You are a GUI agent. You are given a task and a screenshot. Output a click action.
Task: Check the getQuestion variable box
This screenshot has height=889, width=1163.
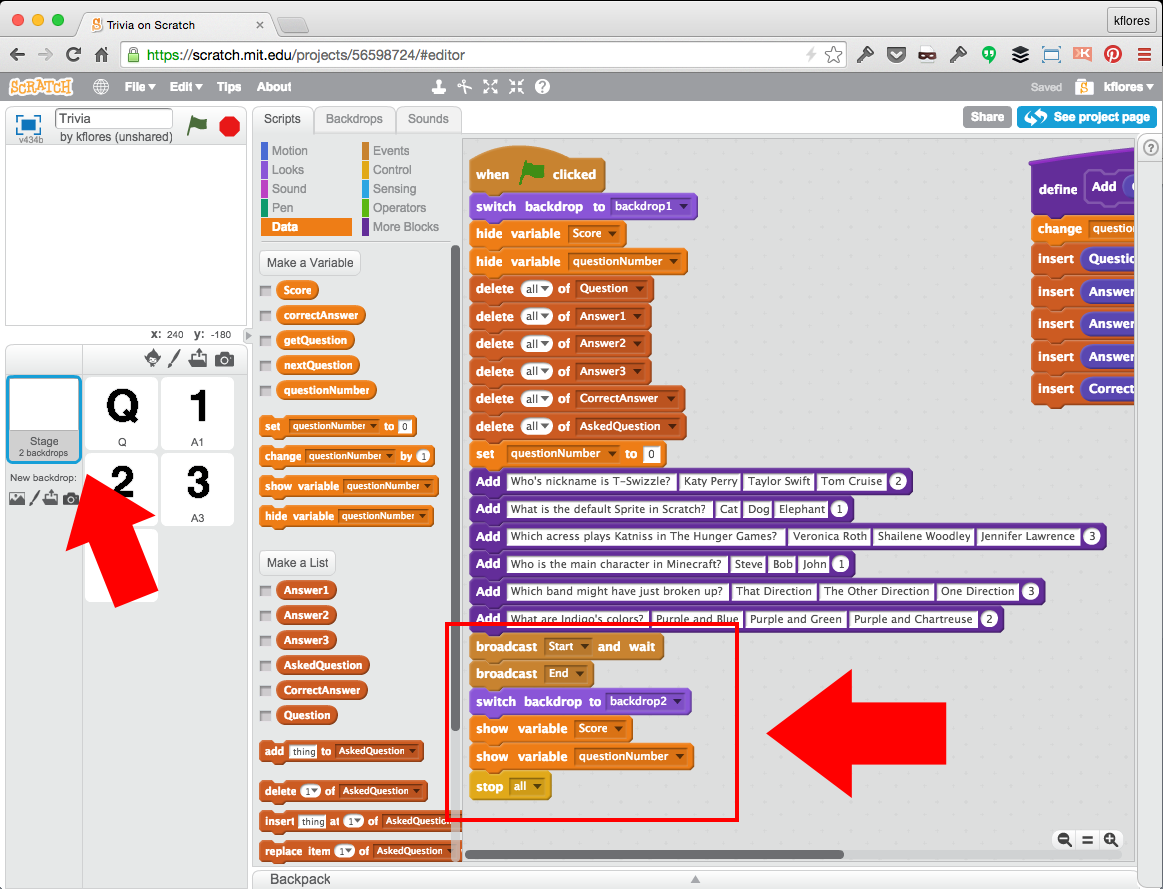point(266,341)
